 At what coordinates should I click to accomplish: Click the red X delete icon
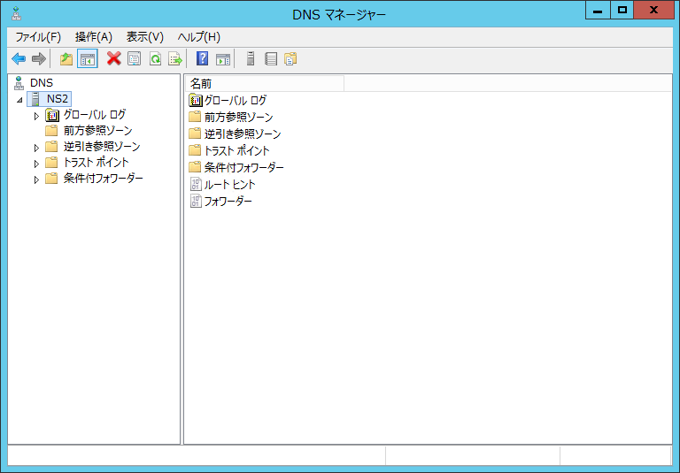114,59
